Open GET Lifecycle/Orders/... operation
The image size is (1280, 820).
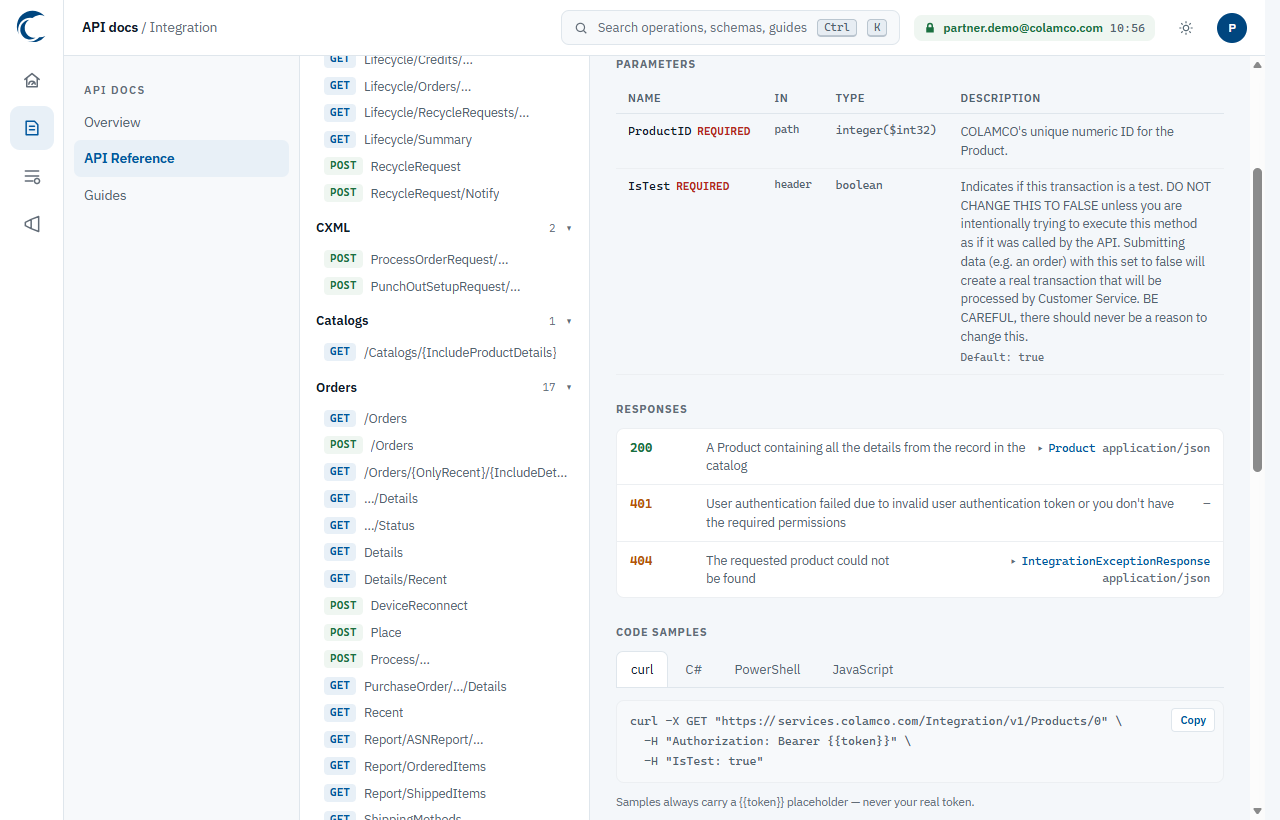coord(445,86)
